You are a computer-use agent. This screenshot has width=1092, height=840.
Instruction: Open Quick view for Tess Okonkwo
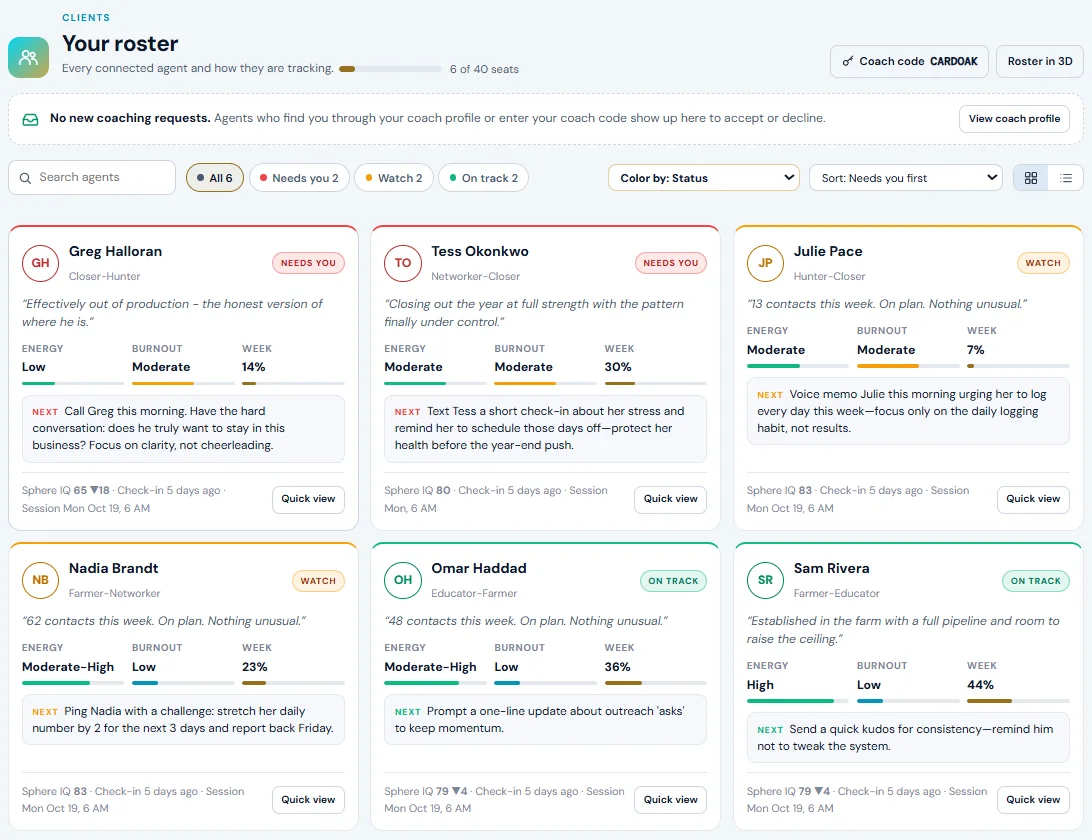(x=670, y=499)
